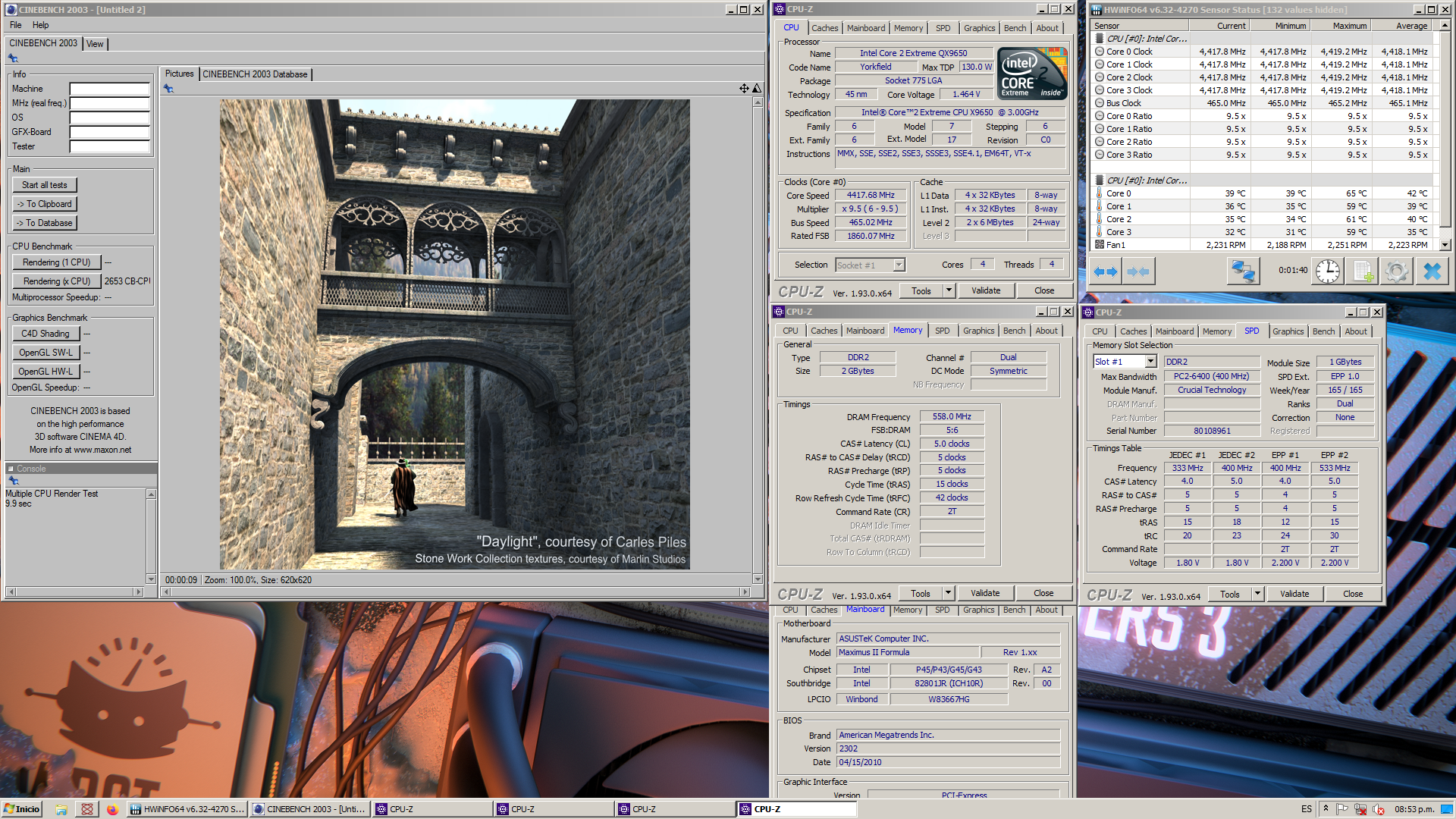1456x819 pixels.
Task: Click Cinebench picture horizontal scrollbar right arrow
Action: click(x=745, y=591)
